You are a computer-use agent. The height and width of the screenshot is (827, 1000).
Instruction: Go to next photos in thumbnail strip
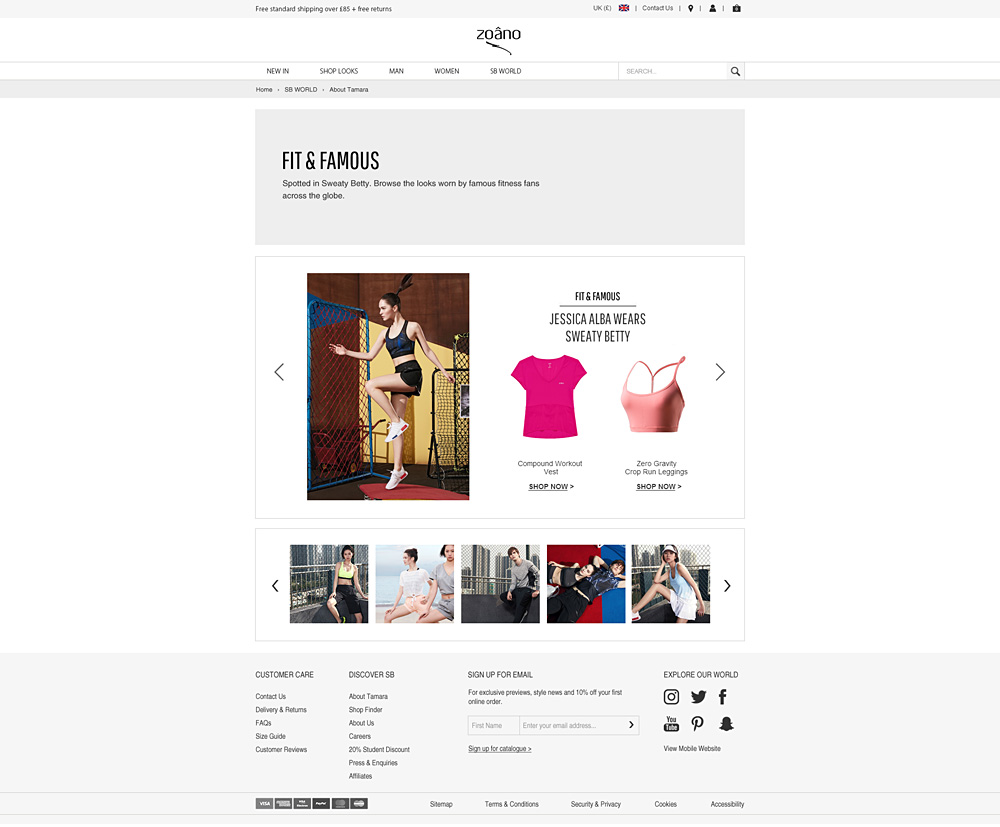click(727, 585)
